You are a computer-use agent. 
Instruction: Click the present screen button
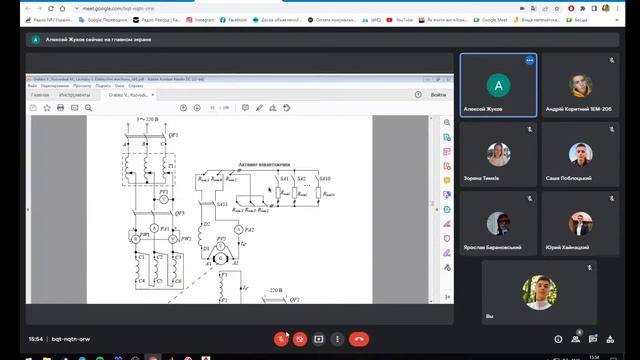[319, 339]
